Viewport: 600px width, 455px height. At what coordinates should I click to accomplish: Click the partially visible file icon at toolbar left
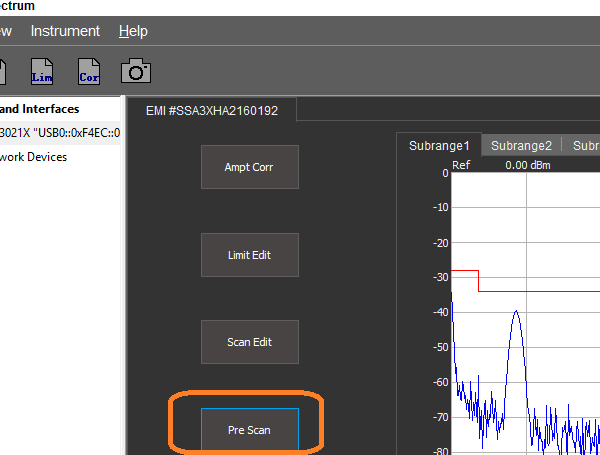[x=3, y=72]
